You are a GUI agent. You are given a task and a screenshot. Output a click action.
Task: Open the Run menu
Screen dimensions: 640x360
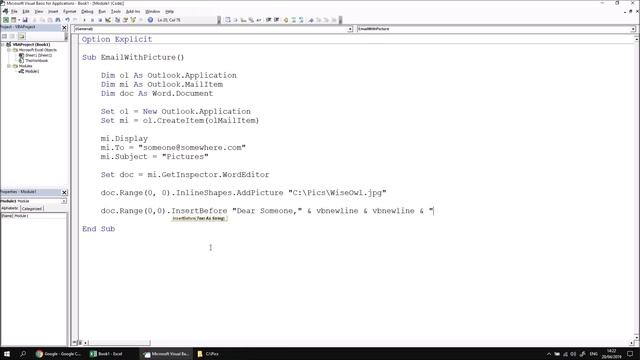coord(102,11)
